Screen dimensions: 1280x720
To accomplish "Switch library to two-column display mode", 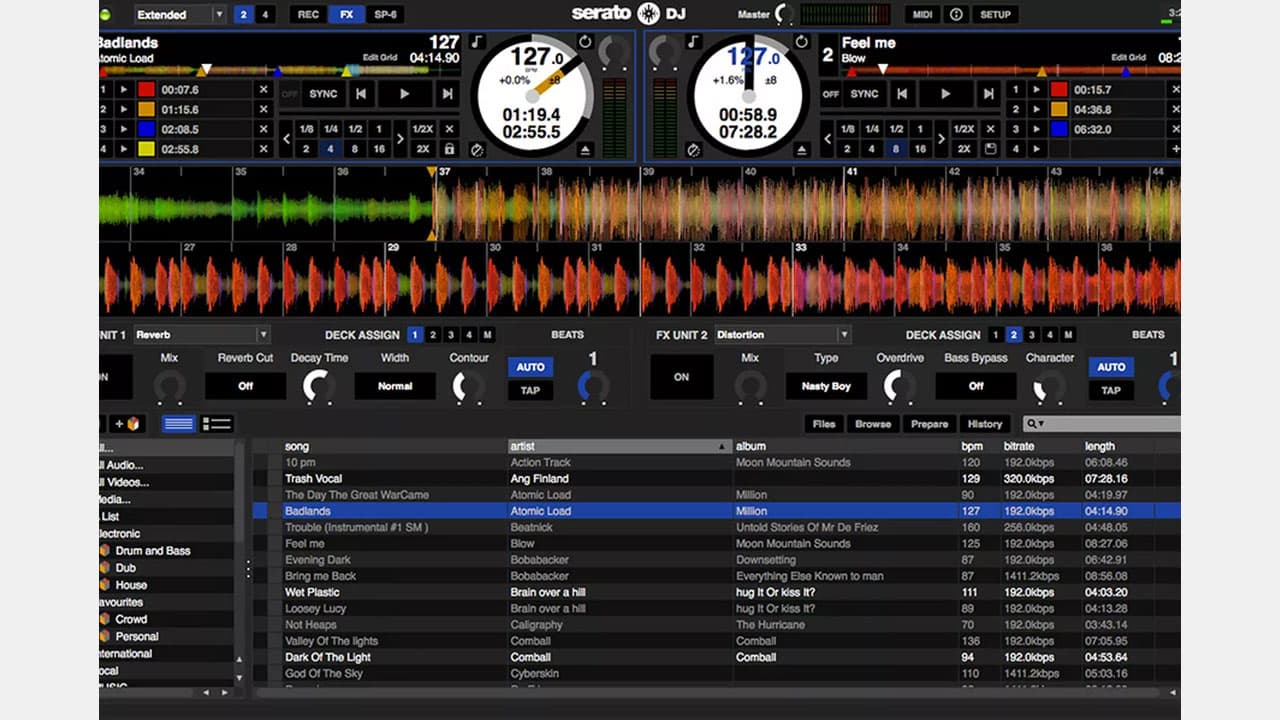I will click(217, 423).
